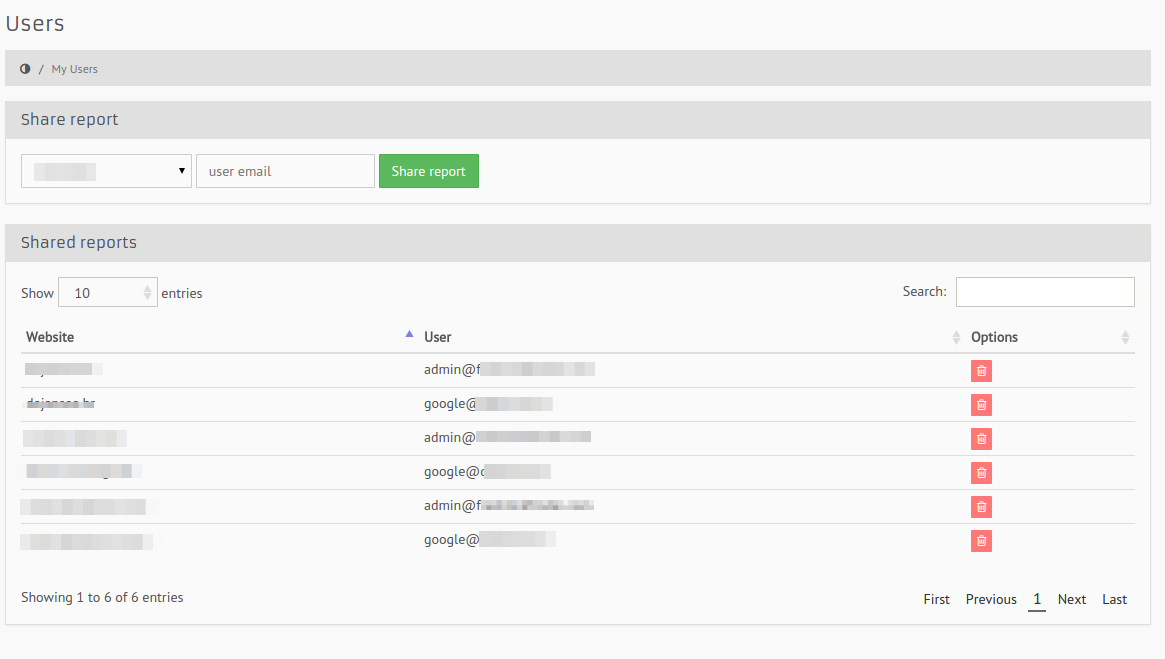Remove the last shared report entry
Viewport: 1165px width, 659px height.
[x=981, y=541]
